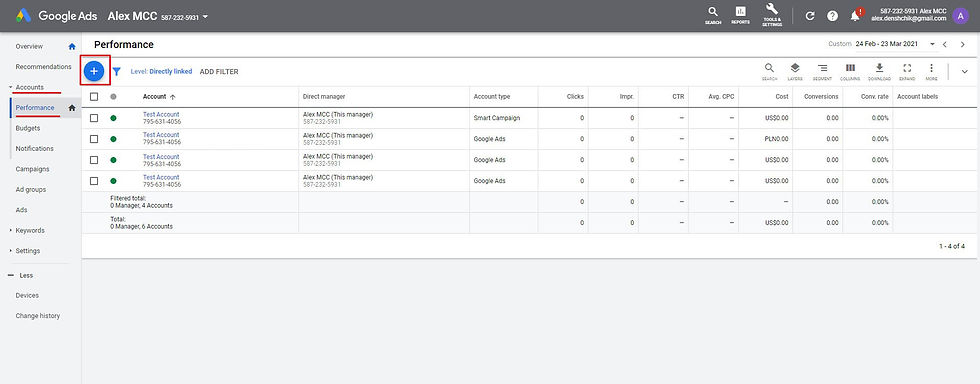Open Tools & Settings wrench icon
Screen dimensions: 980x384
coord(772,15)
